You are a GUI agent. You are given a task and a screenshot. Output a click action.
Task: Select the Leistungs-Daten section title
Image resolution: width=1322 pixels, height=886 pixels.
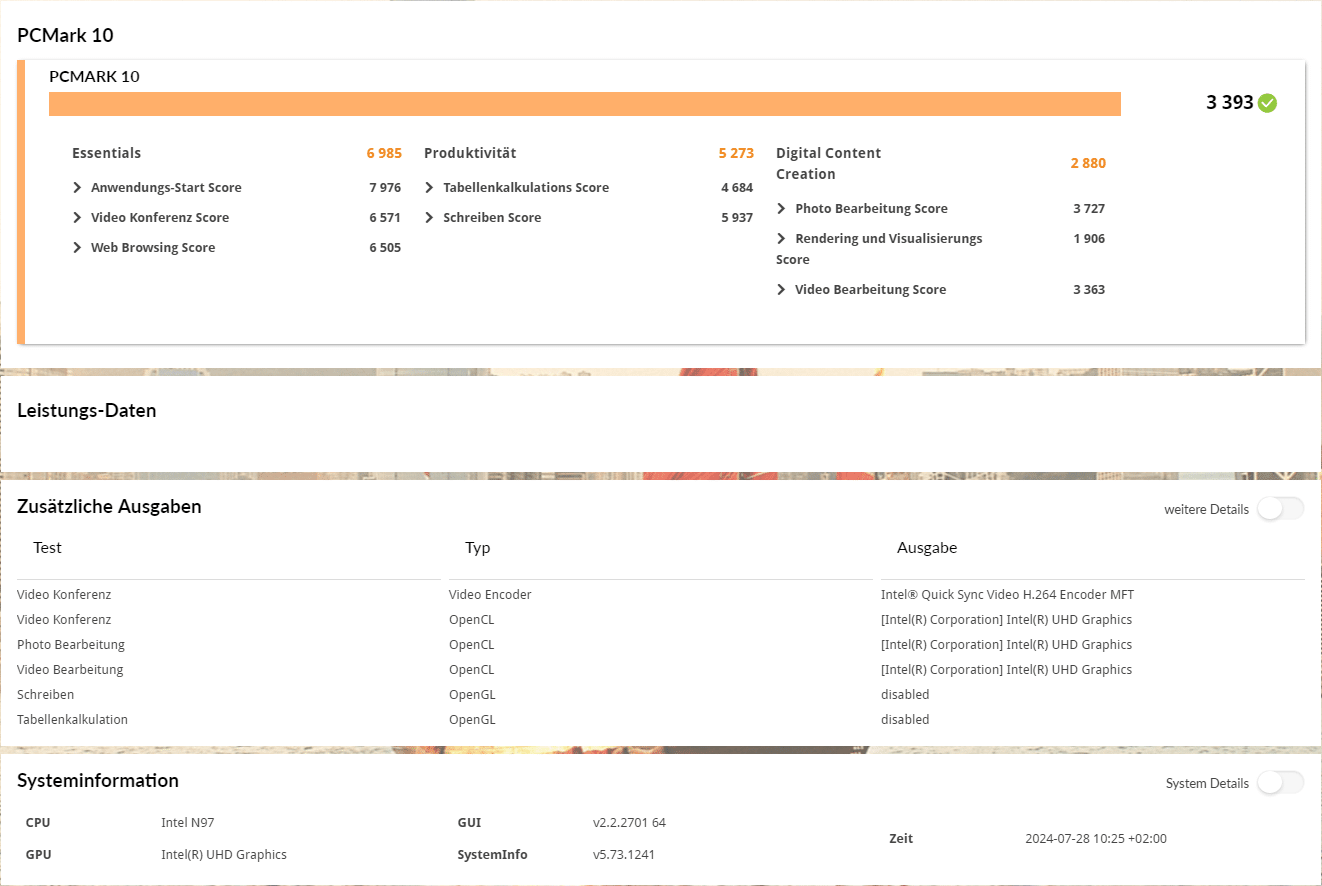[x=87, y=411]
